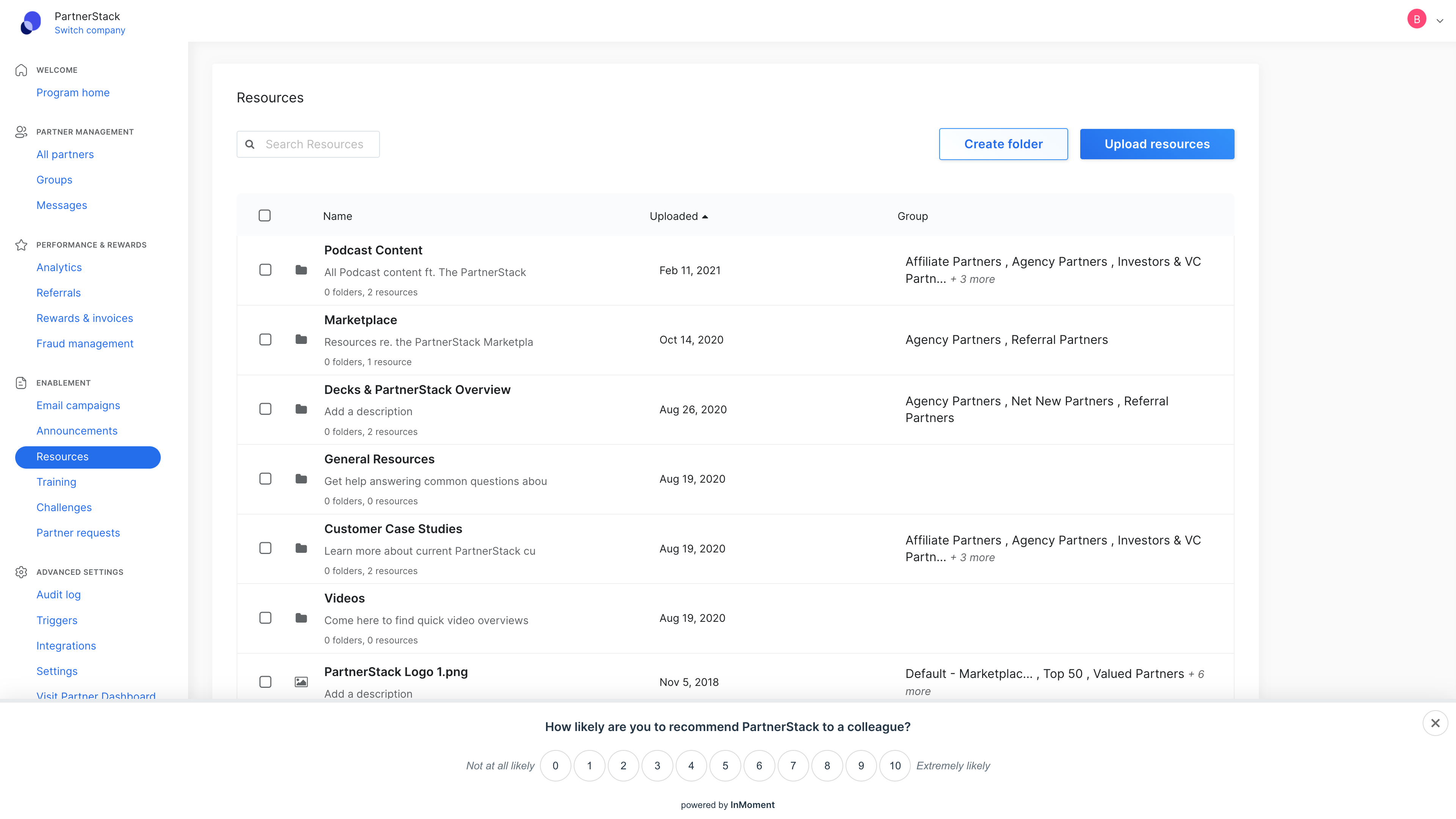Click the Performance & Rewards star icon
The image size is (1456, 819).
(x=21, y=245)
